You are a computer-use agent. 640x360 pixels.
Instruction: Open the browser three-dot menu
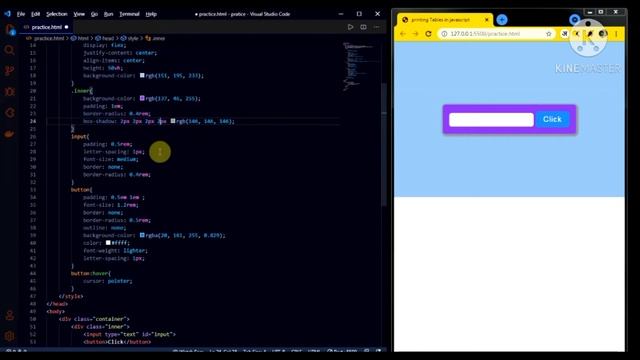click(616, 34)
